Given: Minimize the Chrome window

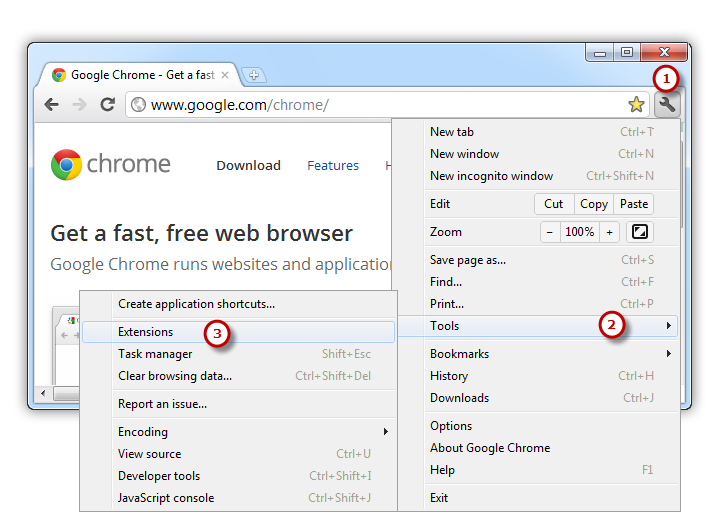Looking at the screenshot, I should coord(600,53).
